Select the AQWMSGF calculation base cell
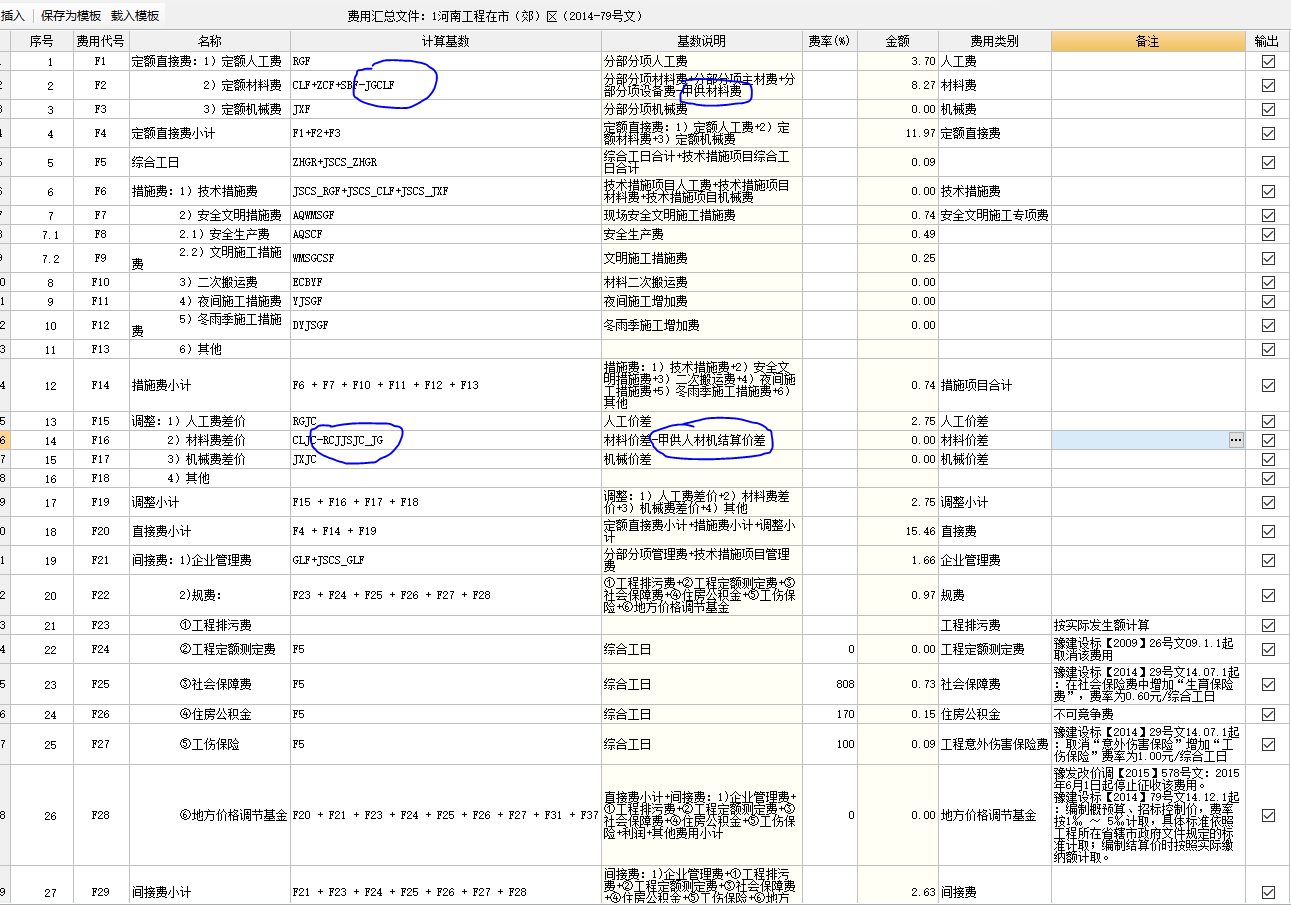 445,215
